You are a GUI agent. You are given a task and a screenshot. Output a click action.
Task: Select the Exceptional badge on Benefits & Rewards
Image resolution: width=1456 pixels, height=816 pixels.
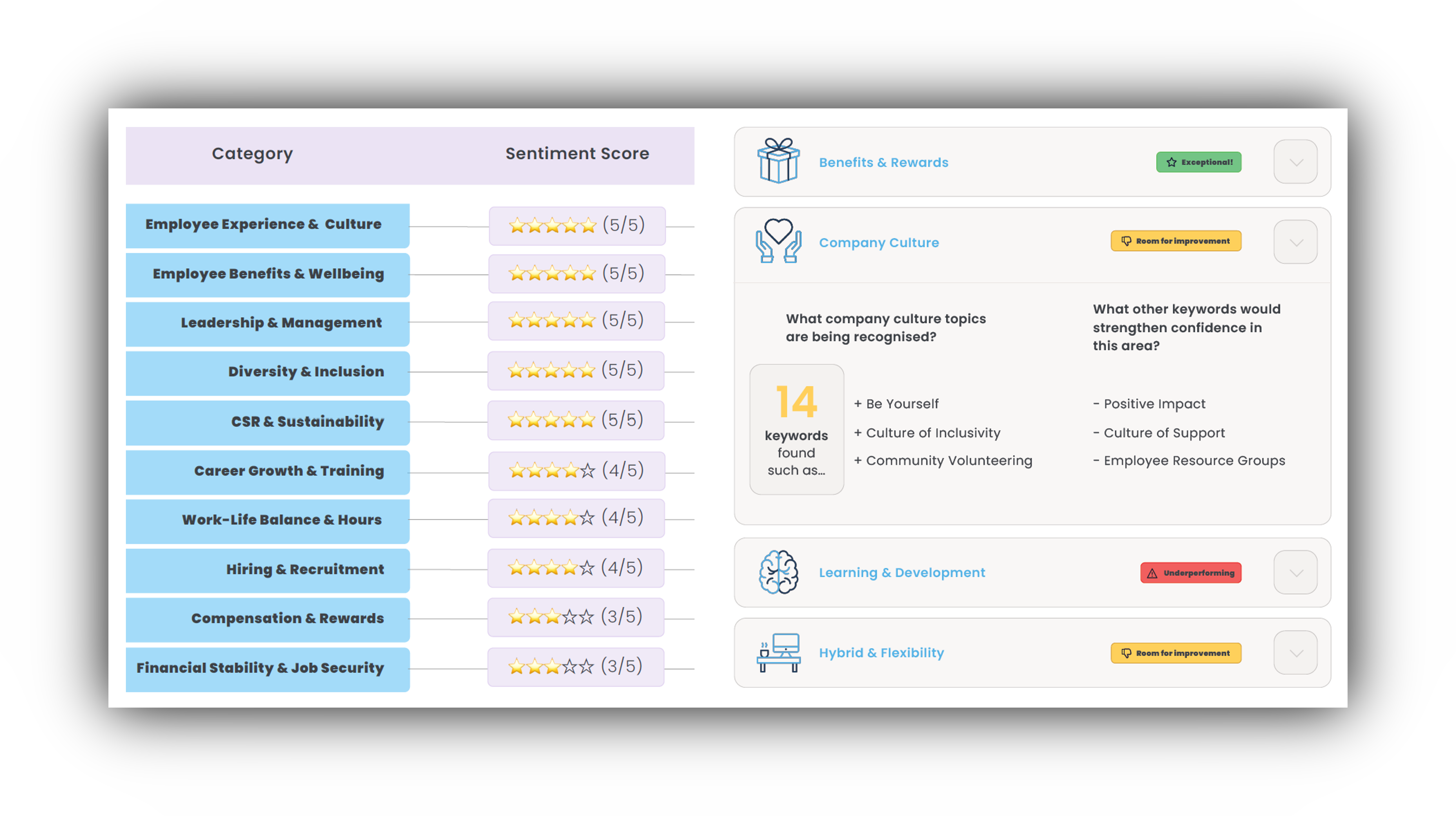(x=1199, y=162)
